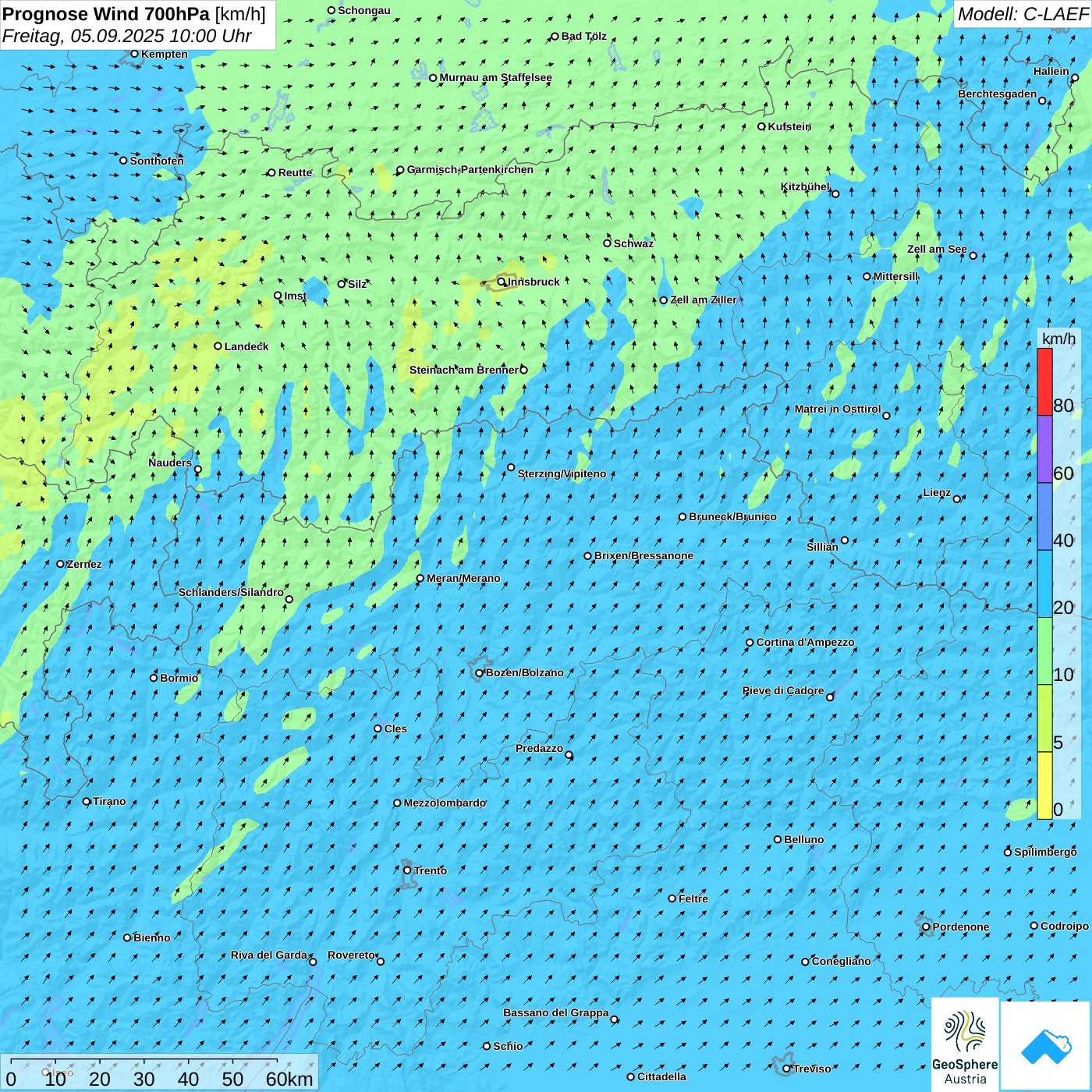
Task: Click the Hallein location dot
Action: (1075, 78)
